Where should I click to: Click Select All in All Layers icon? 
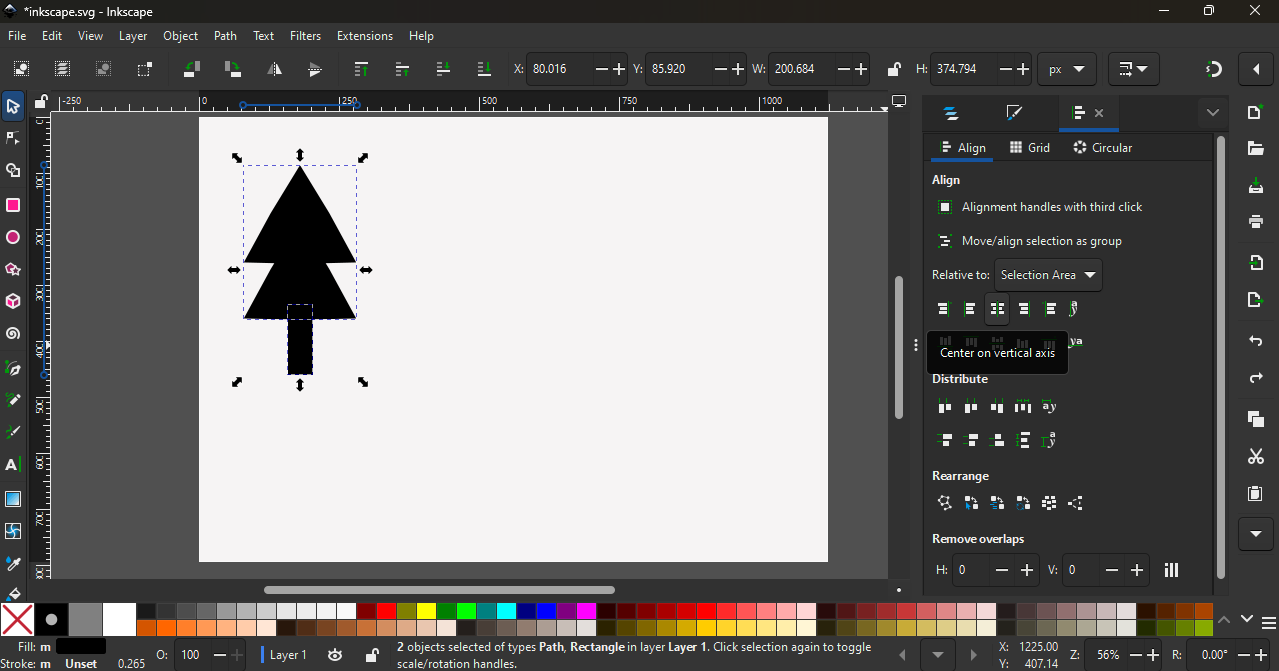pyautogui.click(x=62, y=69)
